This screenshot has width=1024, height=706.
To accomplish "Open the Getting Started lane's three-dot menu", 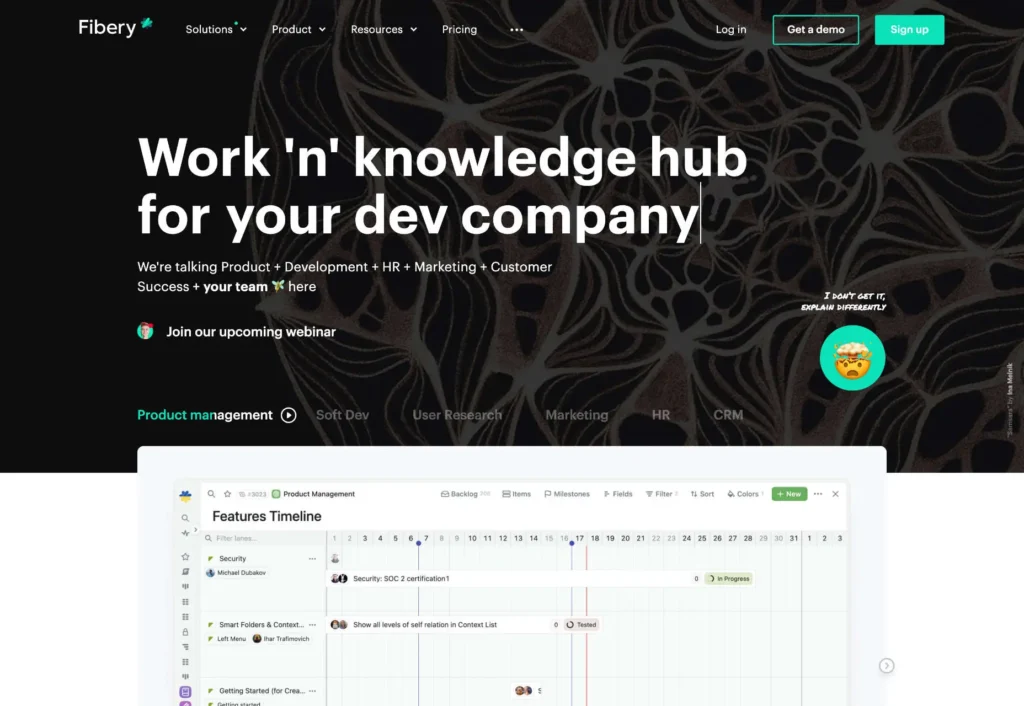I will pos(312,691).
